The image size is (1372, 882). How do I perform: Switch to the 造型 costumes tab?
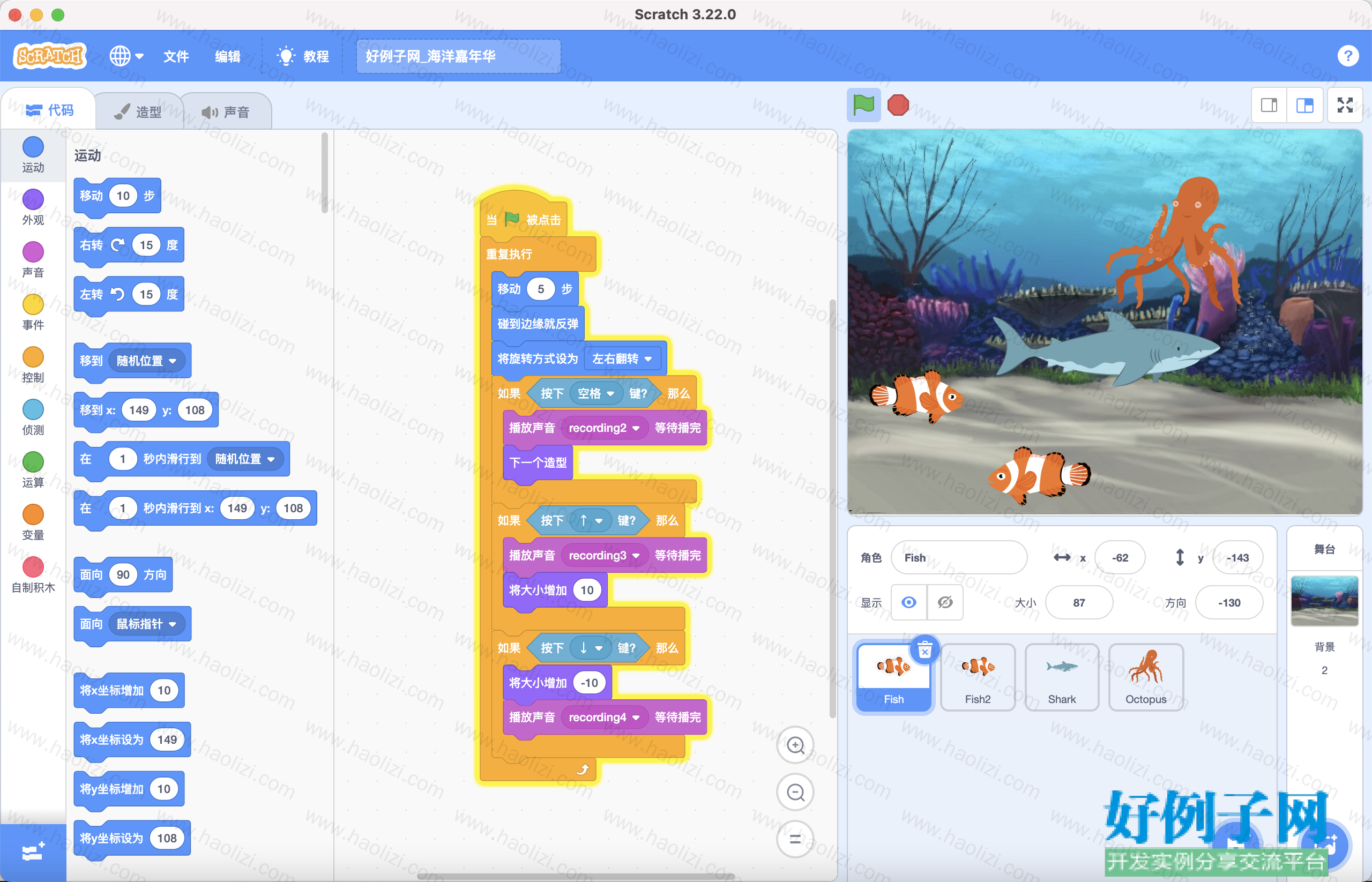[138, 111]
